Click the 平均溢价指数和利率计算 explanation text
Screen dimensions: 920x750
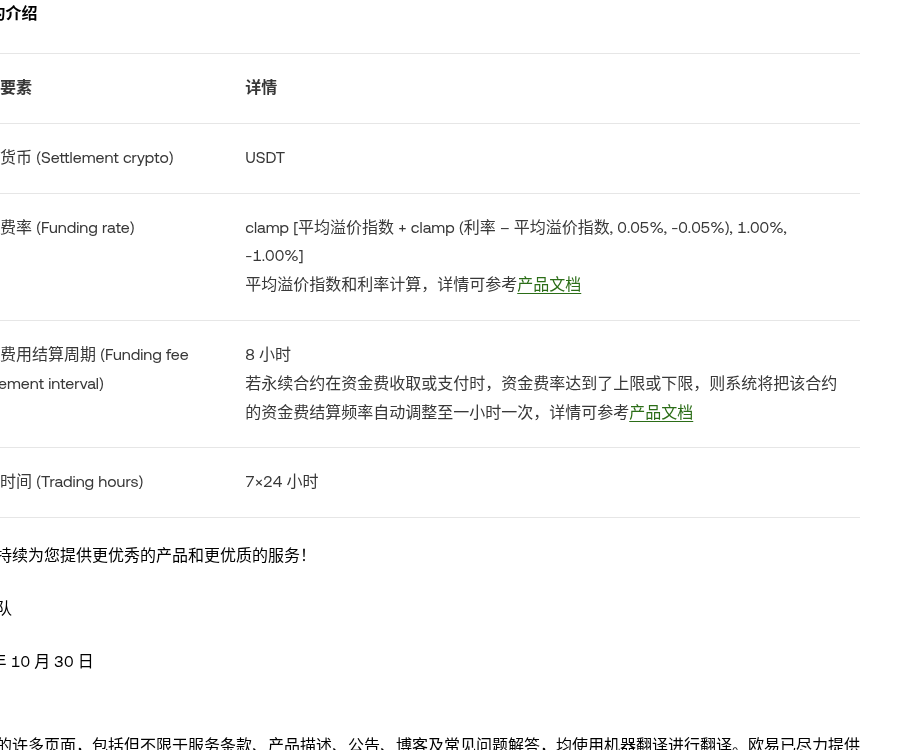tap(381, 285)
